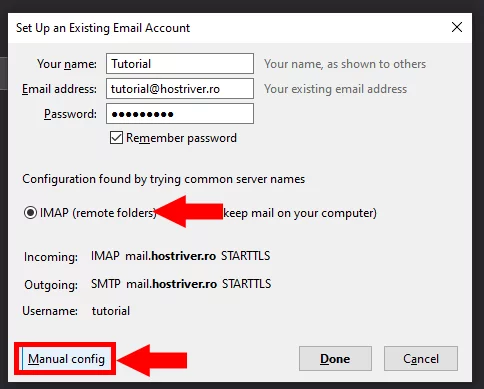Click the Outgoing STARTTLS security label
This screenshot has width=484, height=389.
tap(247, 284)
